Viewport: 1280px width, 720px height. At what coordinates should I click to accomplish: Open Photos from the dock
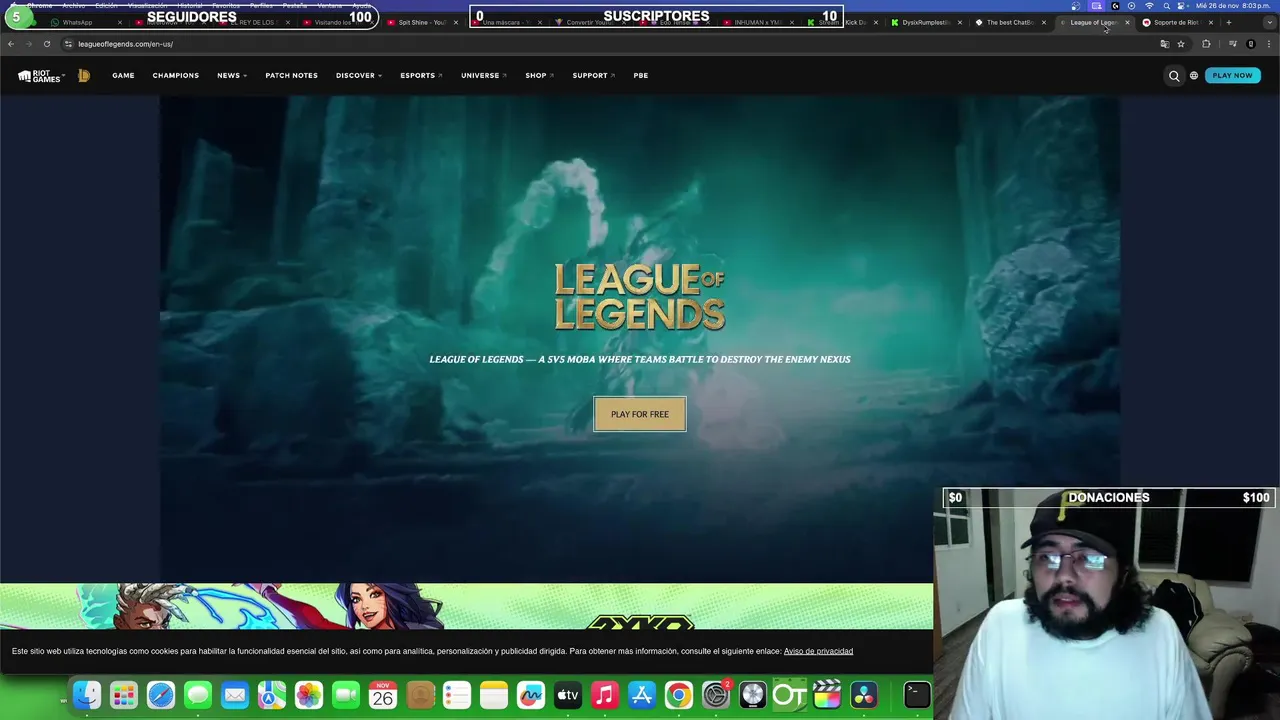309,694
